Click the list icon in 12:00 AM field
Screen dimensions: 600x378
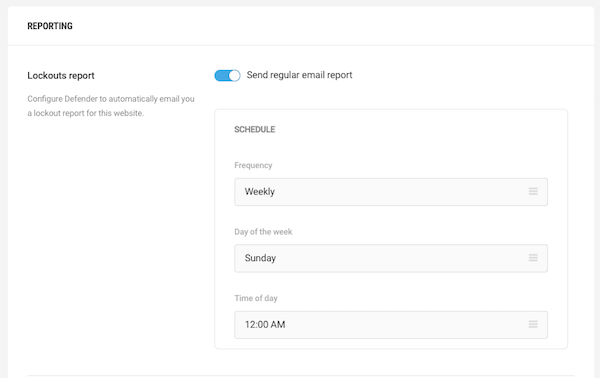tap(533, 324)
